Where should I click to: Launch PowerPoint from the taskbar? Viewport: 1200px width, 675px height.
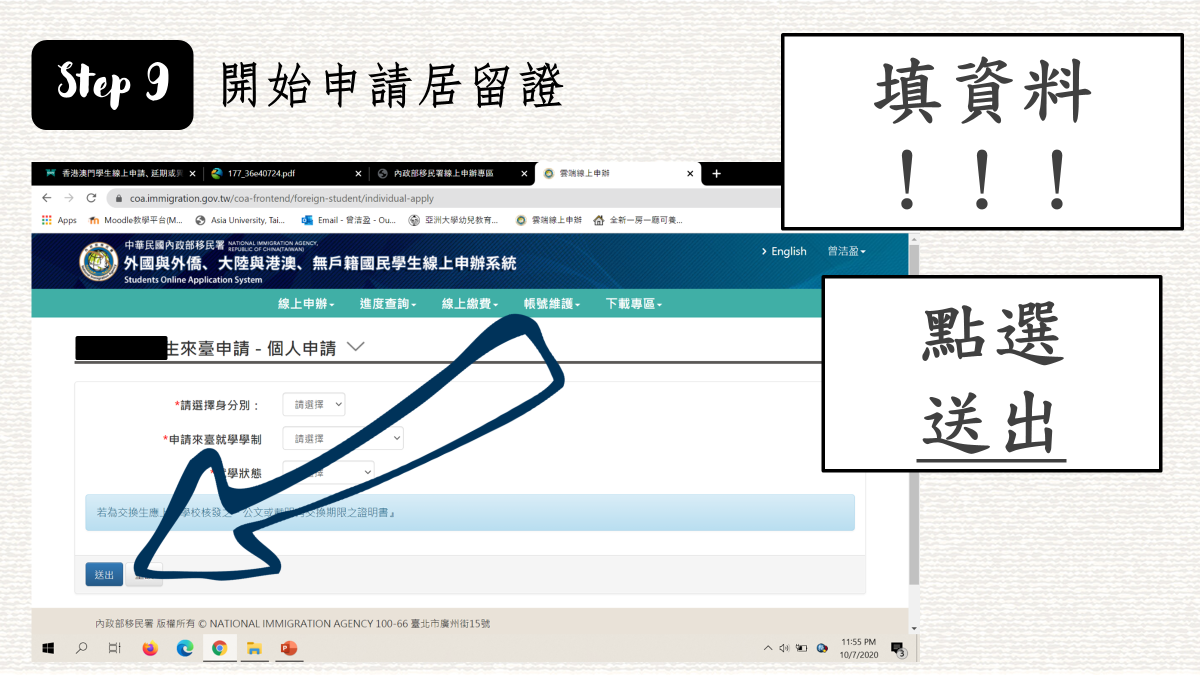pyautogui.click(x=289, y=648)
